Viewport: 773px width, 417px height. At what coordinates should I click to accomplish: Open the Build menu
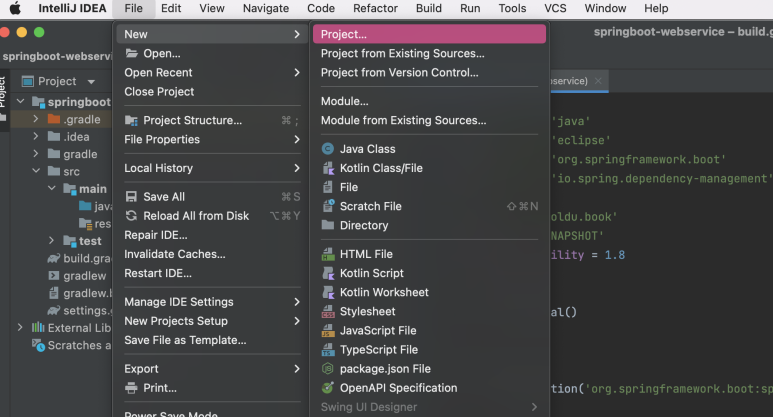pos(428,8)
